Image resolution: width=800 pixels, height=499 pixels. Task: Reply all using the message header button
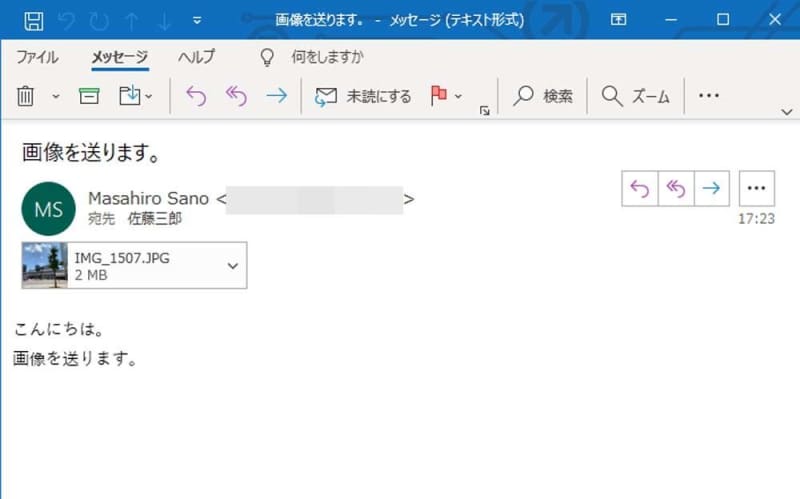[x=676, y=188]
